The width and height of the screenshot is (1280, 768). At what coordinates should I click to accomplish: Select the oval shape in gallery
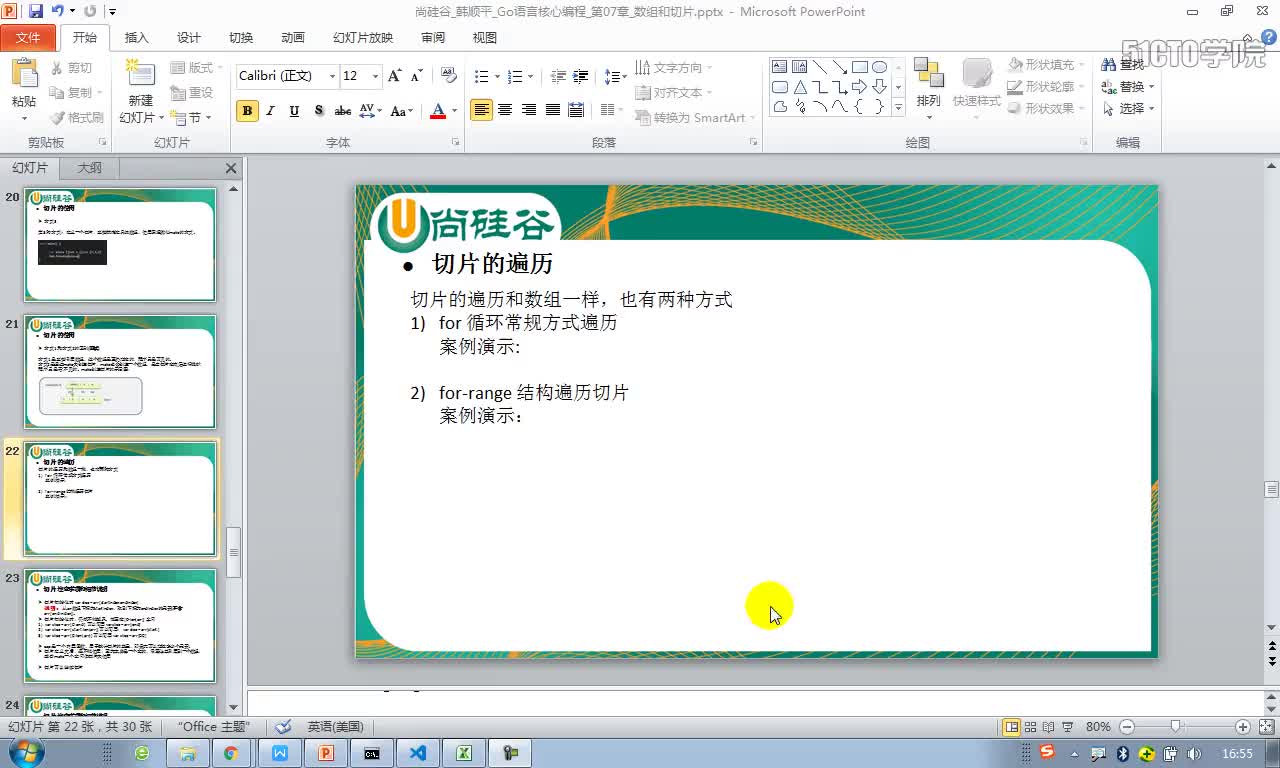coord(879,67)
